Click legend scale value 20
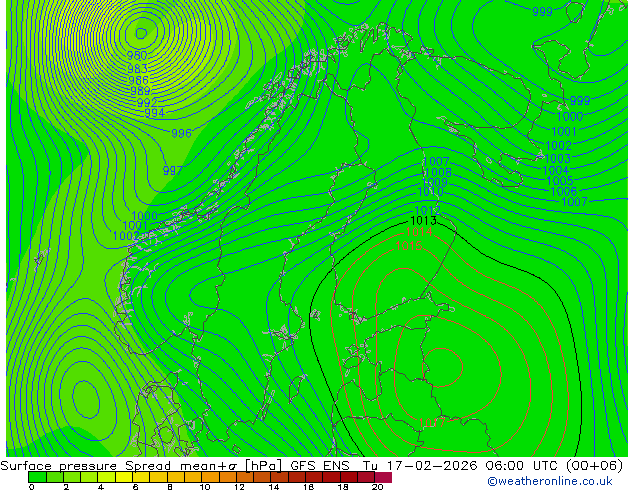The width and height of the screenshot is (634, 490). tap(378, 487)
